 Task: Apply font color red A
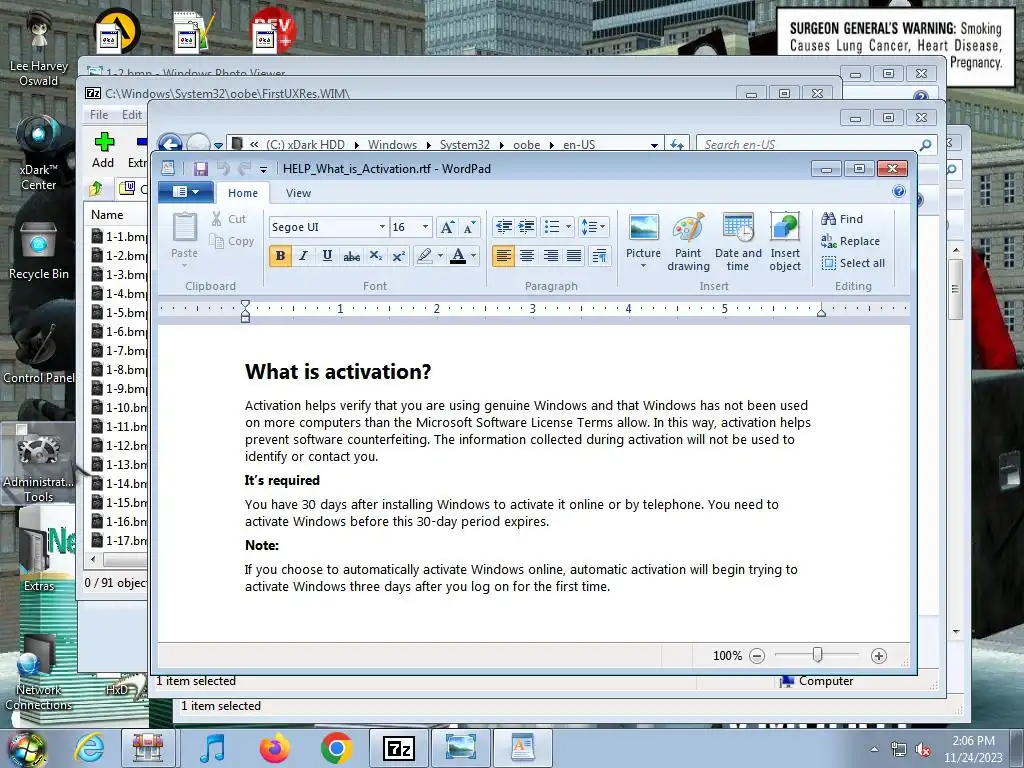(x=458, y=256)
